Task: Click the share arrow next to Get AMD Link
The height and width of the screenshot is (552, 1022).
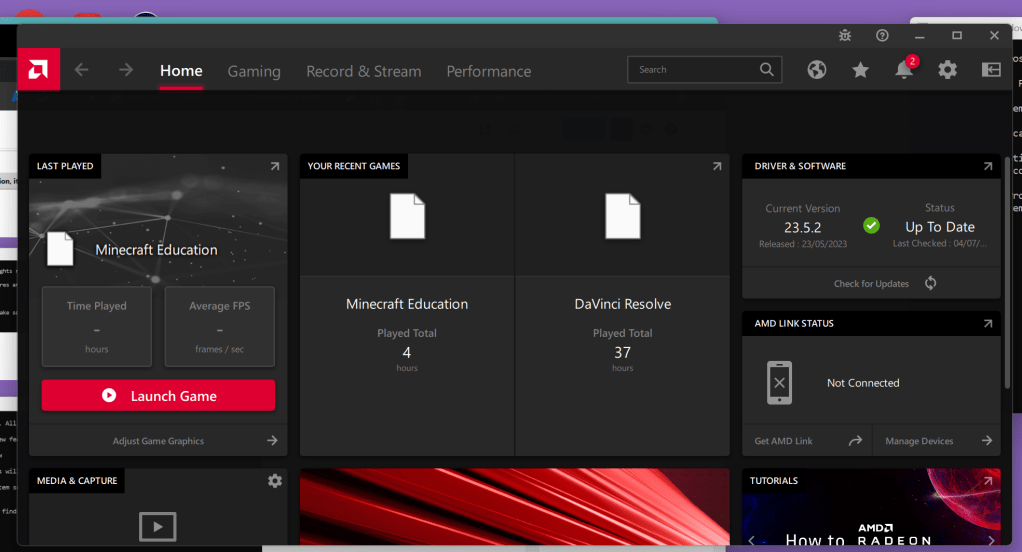Action: pos(855,441)
